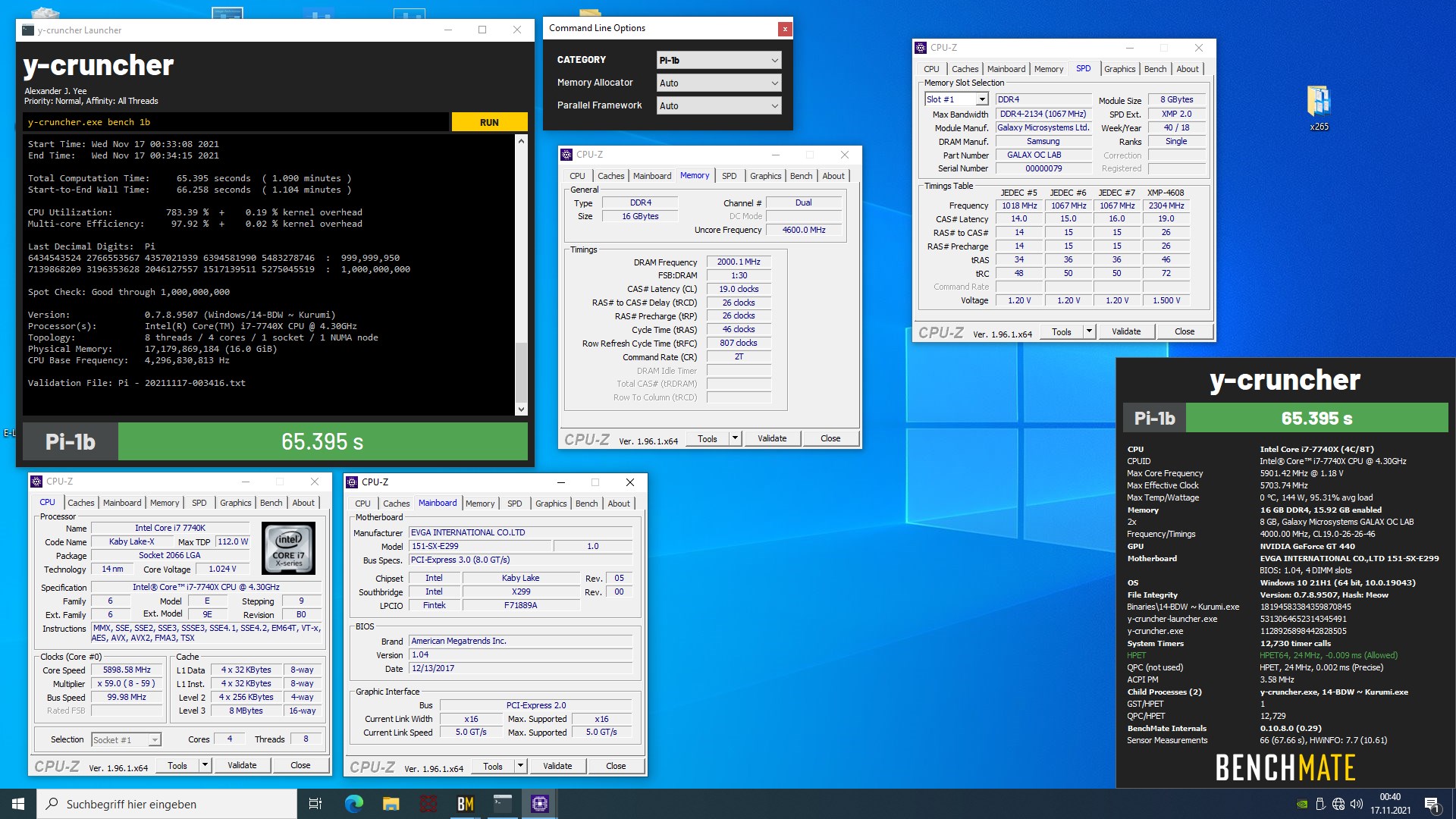Open the Slot #1 memory slot dropdown
This screenshot has height=819, width=1456.
point(956,99)
